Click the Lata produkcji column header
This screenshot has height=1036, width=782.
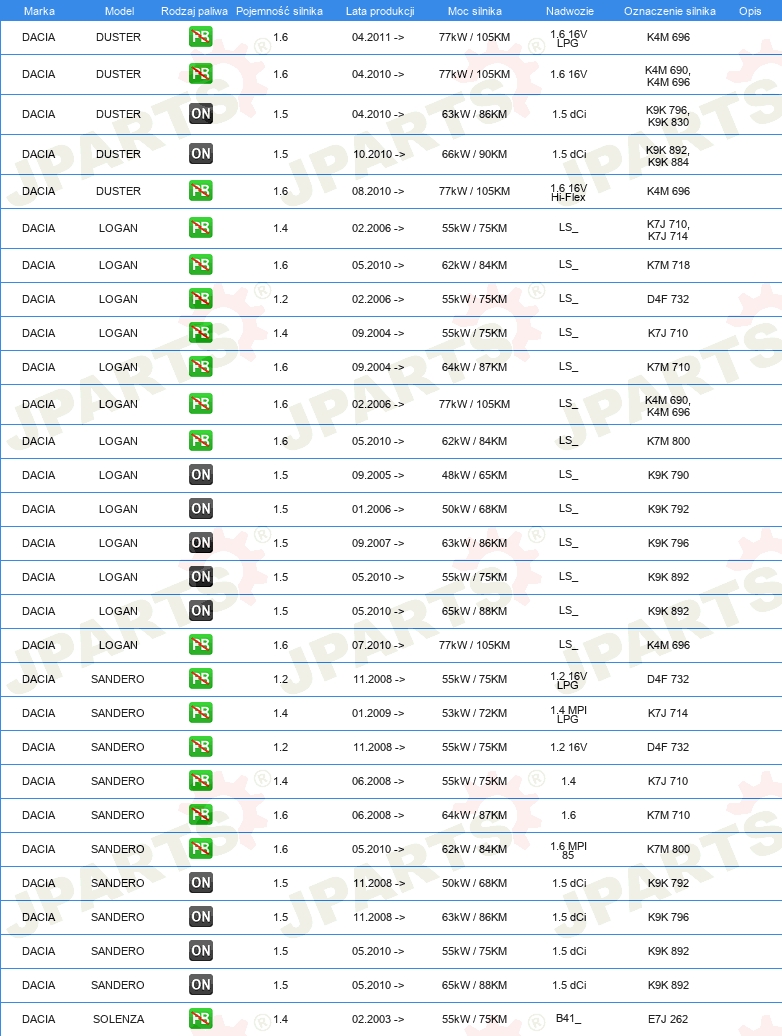pos(380,11)
